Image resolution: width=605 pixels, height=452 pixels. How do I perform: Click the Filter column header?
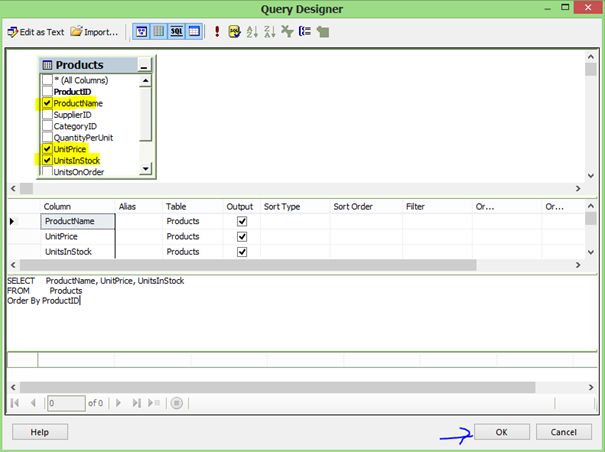(x=437, y=207)
